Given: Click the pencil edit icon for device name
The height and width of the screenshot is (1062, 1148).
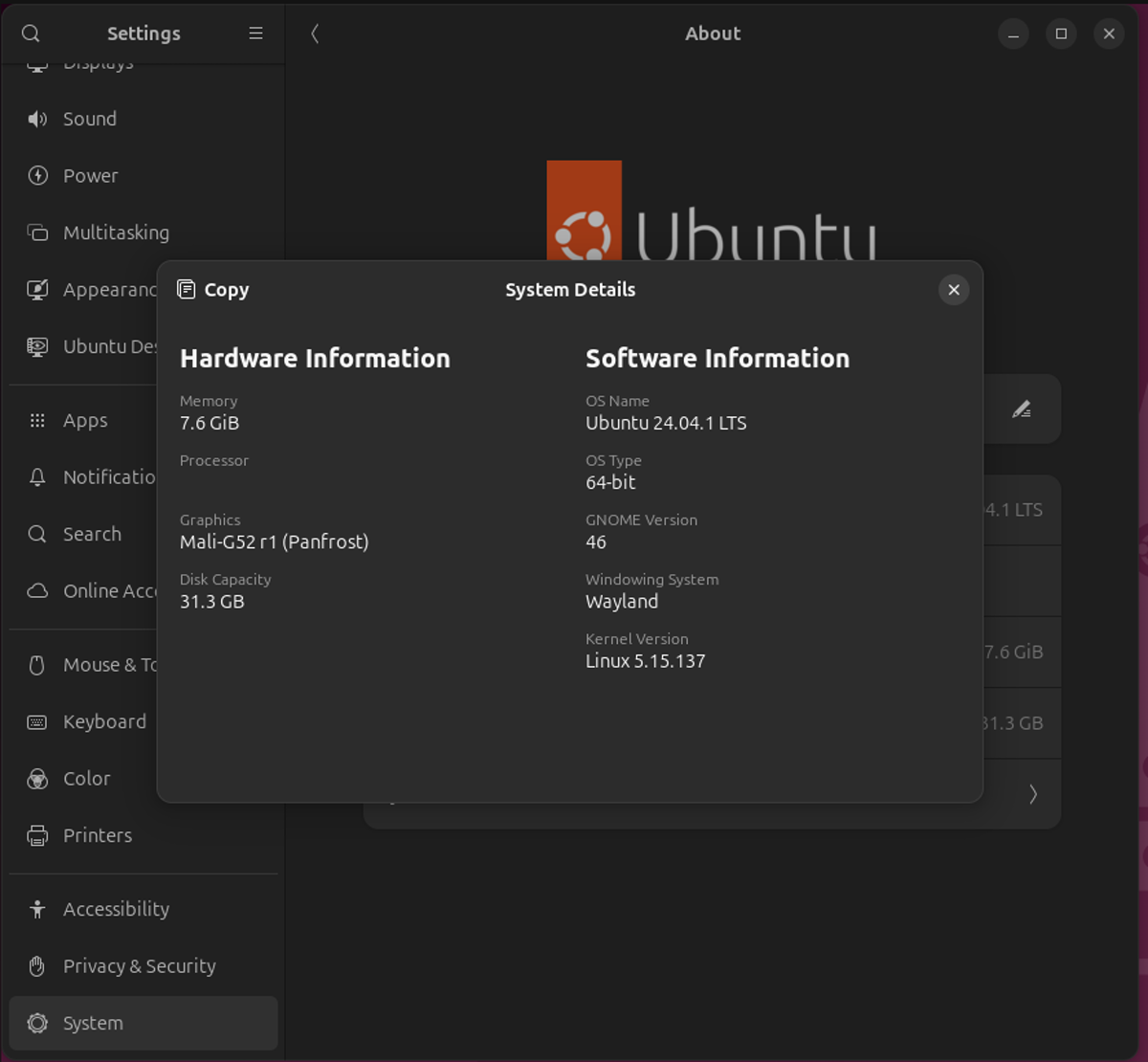Looking at the screenshot, I should point(1022,409).
